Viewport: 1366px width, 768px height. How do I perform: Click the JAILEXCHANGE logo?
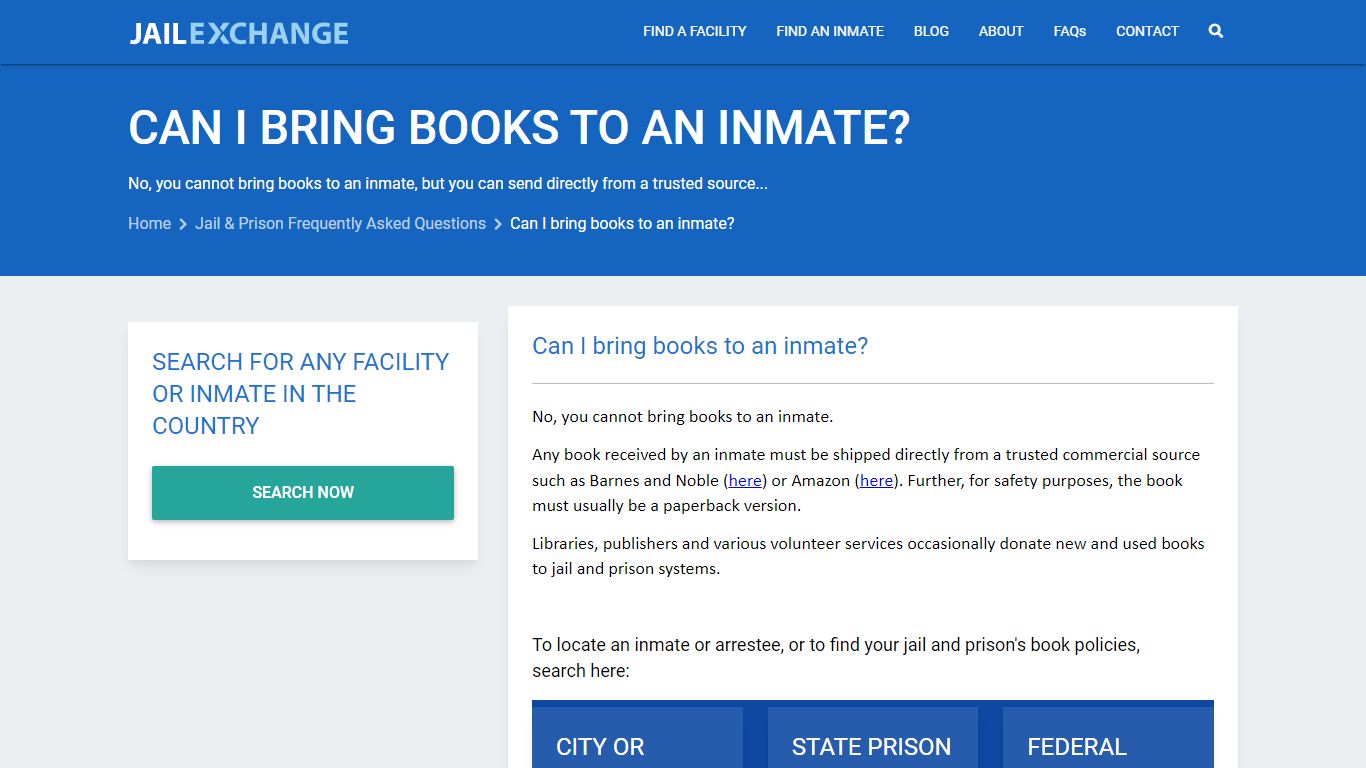tap(238, 32)
